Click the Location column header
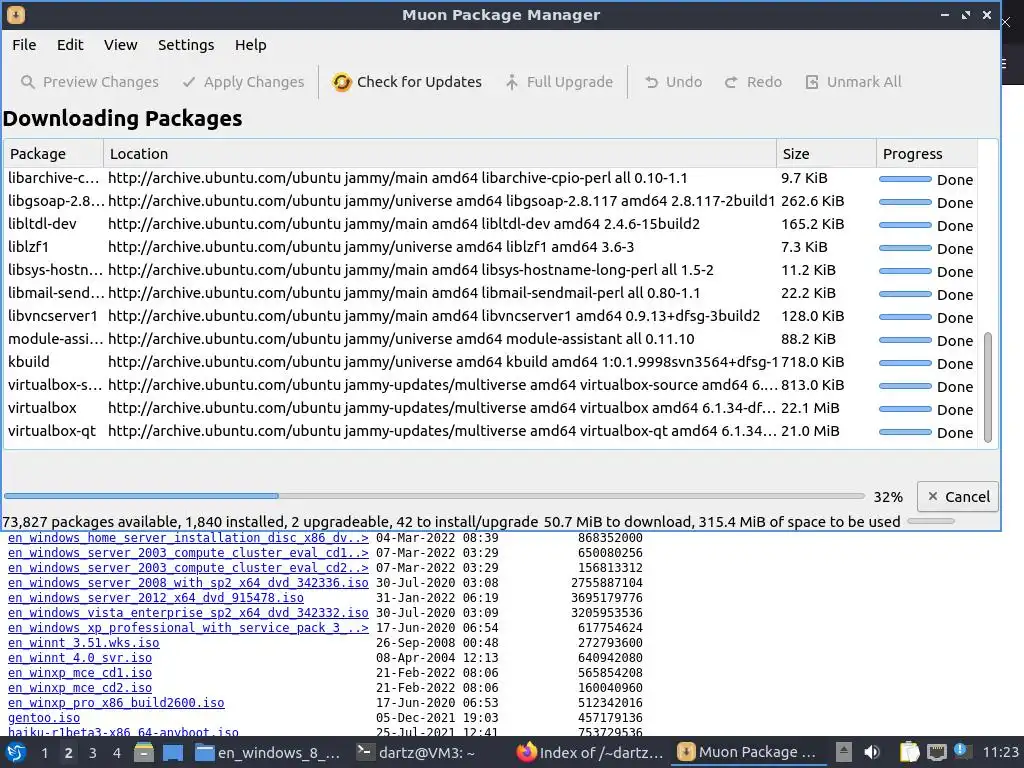1024x768 pixels. [x=440, y=154]
